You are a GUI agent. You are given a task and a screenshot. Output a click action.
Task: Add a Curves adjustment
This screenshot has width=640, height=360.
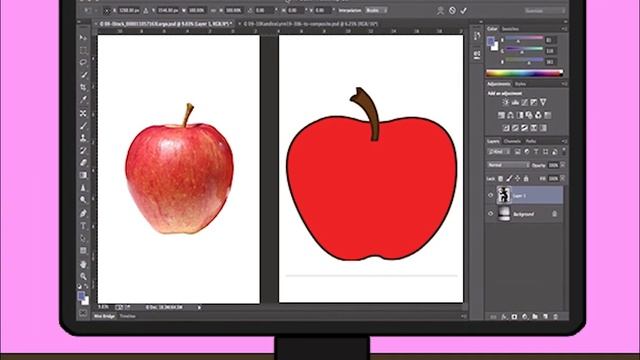524,102
